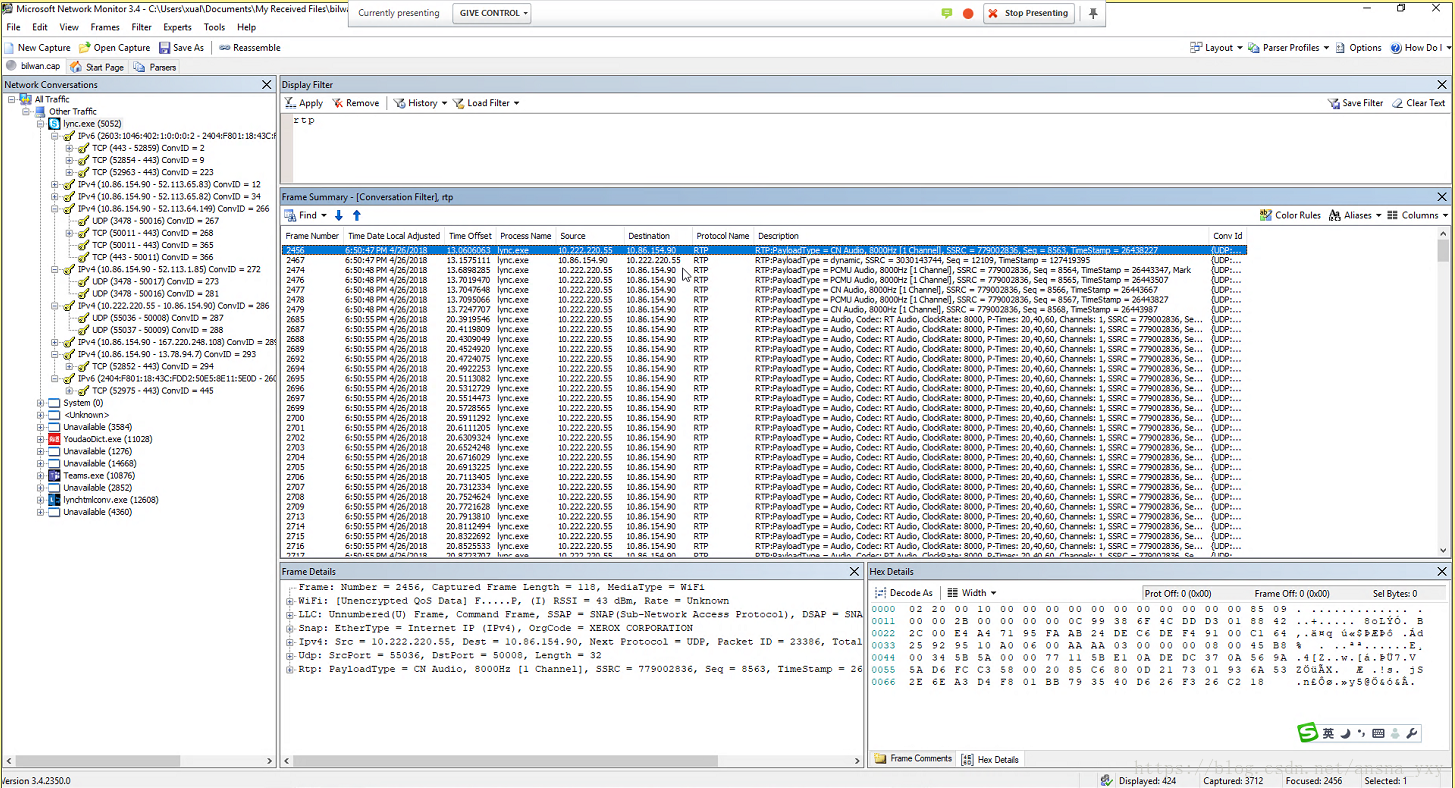1455x788 pixels.
Task: Click the lync.exe Skype icon in tree
Action: [x=55, y=124]
